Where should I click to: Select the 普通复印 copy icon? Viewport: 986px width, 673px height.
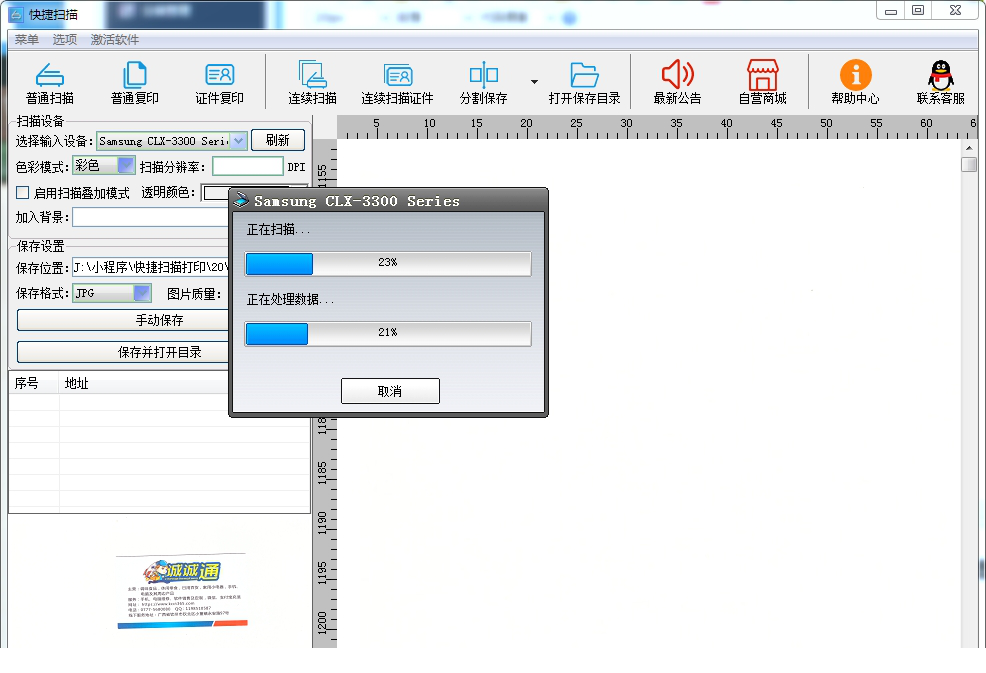(135, 75)
